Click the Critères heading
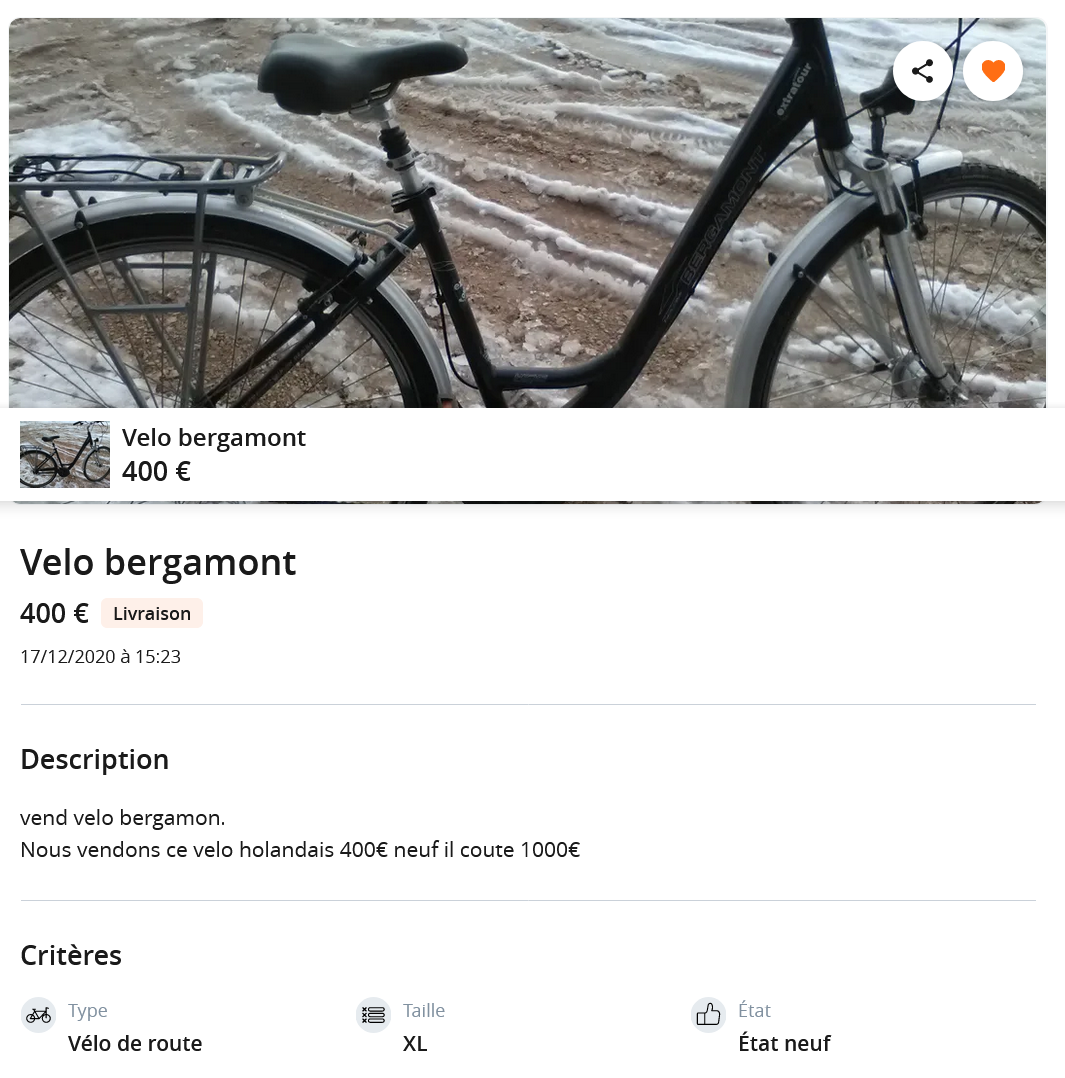 (x=71, y=956)
